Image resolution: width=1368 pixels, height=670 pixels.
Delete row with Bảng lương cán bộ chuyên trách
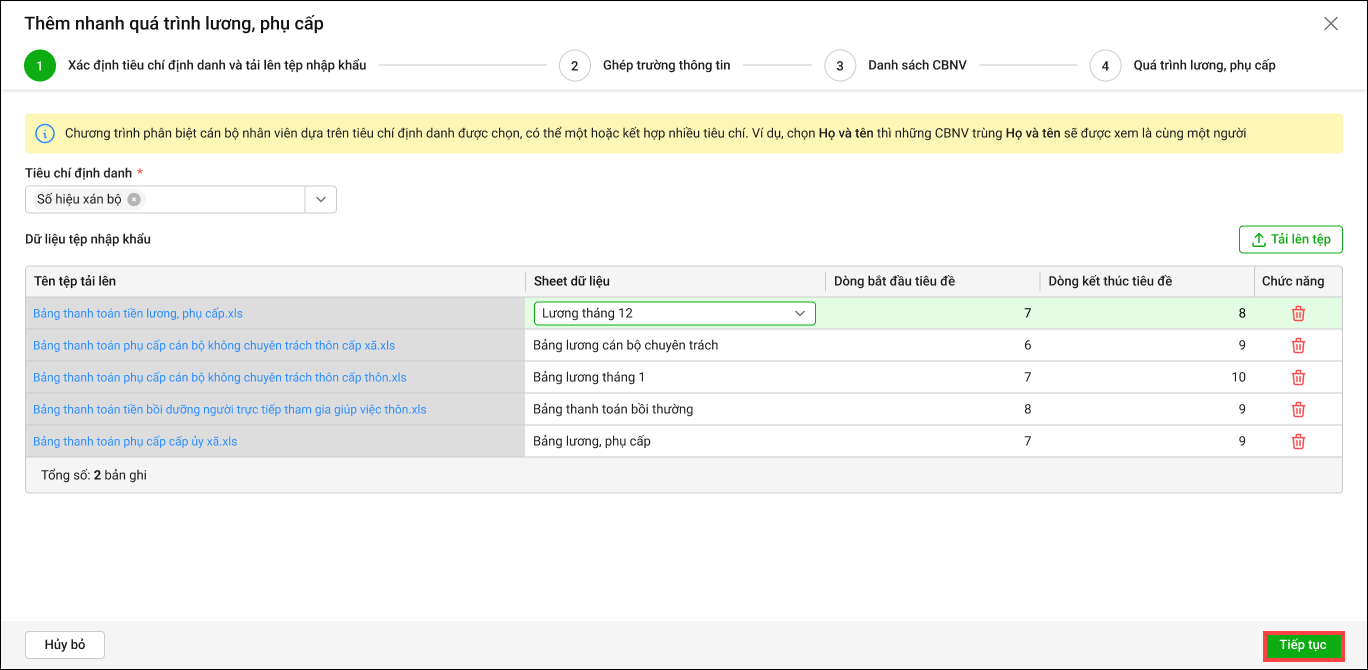(x=1298, y=345)
